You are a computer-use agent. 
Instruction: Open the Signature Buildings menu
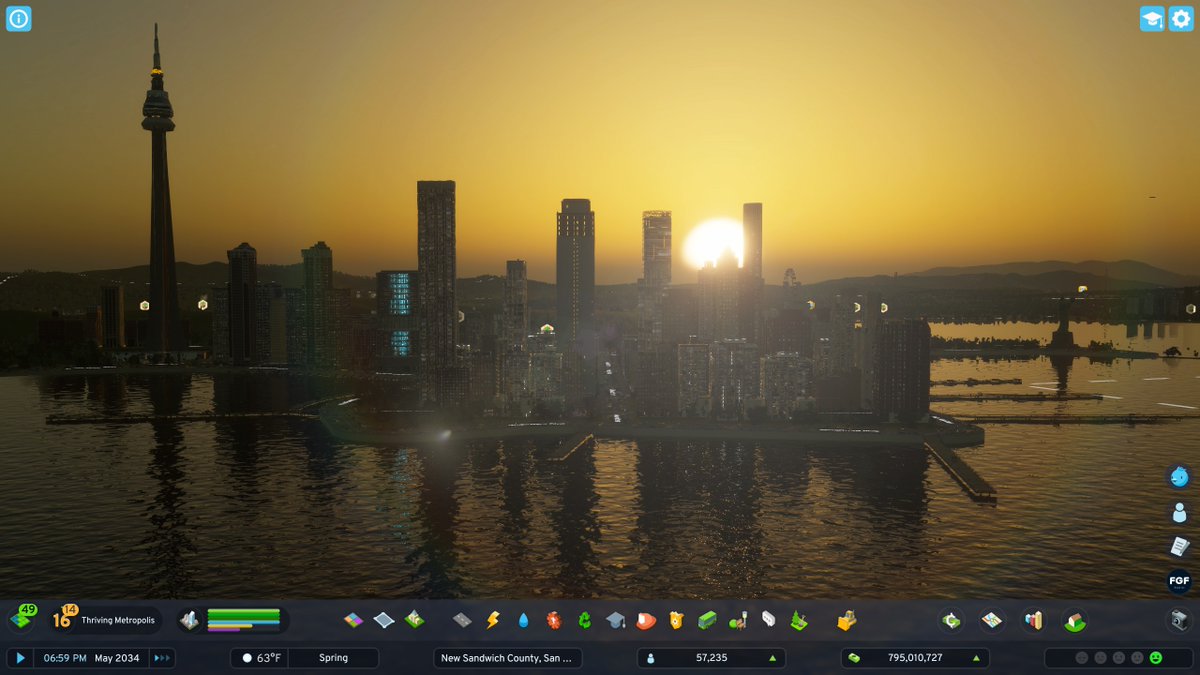(414, 620)
